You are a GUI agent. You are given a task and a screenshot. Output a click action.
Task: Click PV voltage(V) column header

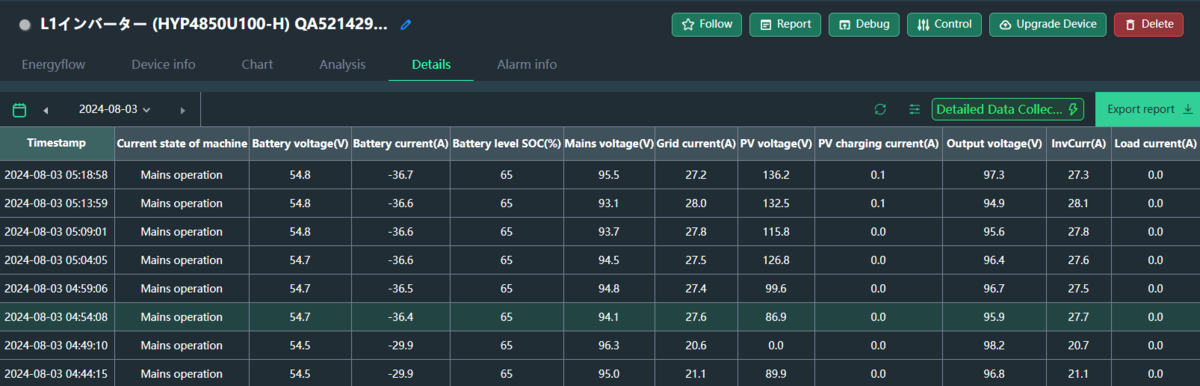775,144
